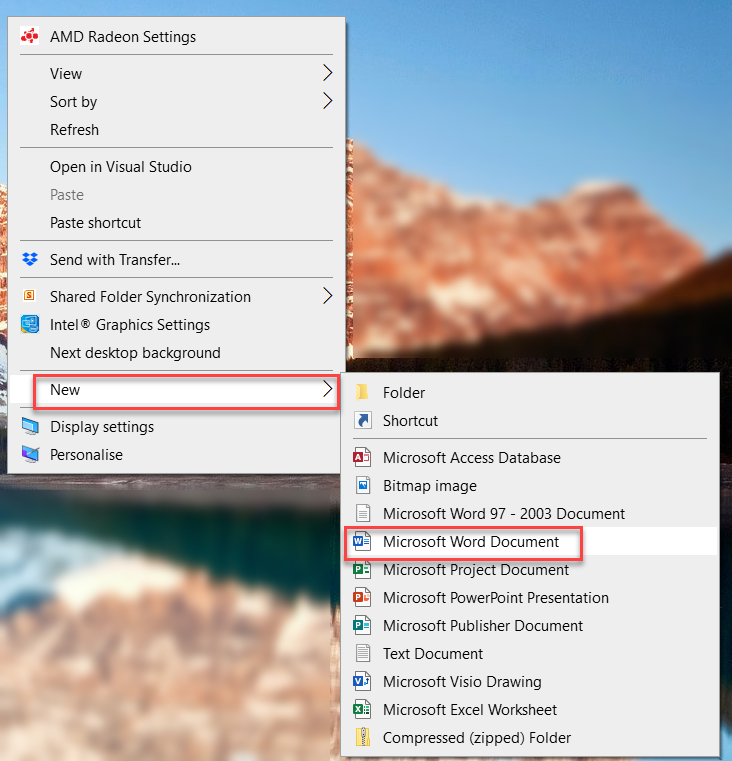732x761 pixels.
Task: Create a new Shortcut
Action: tap(530, 420)
